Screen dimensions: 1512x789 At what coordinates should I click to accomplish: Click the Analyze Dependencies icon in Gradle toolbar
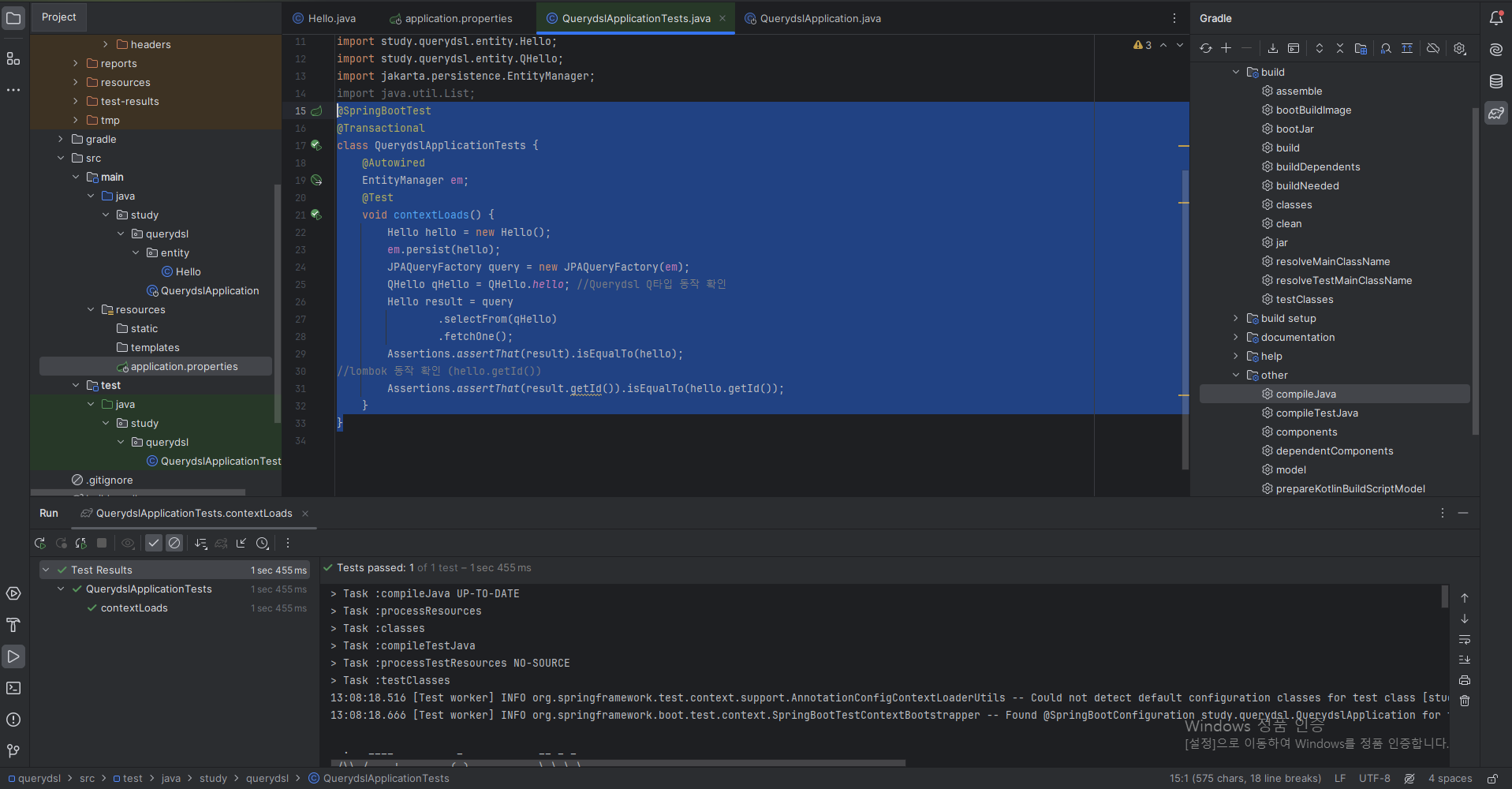point(1387,48)
